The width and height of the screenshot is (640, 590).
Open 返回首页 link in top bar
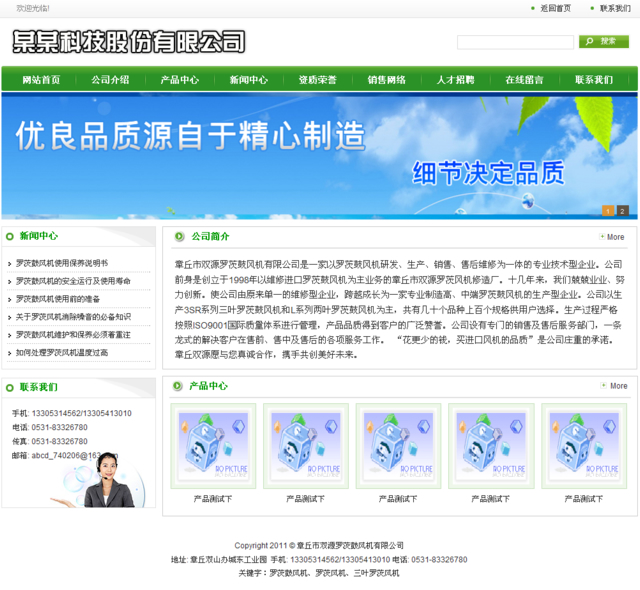pyautogui.click(x=555, y=8)
